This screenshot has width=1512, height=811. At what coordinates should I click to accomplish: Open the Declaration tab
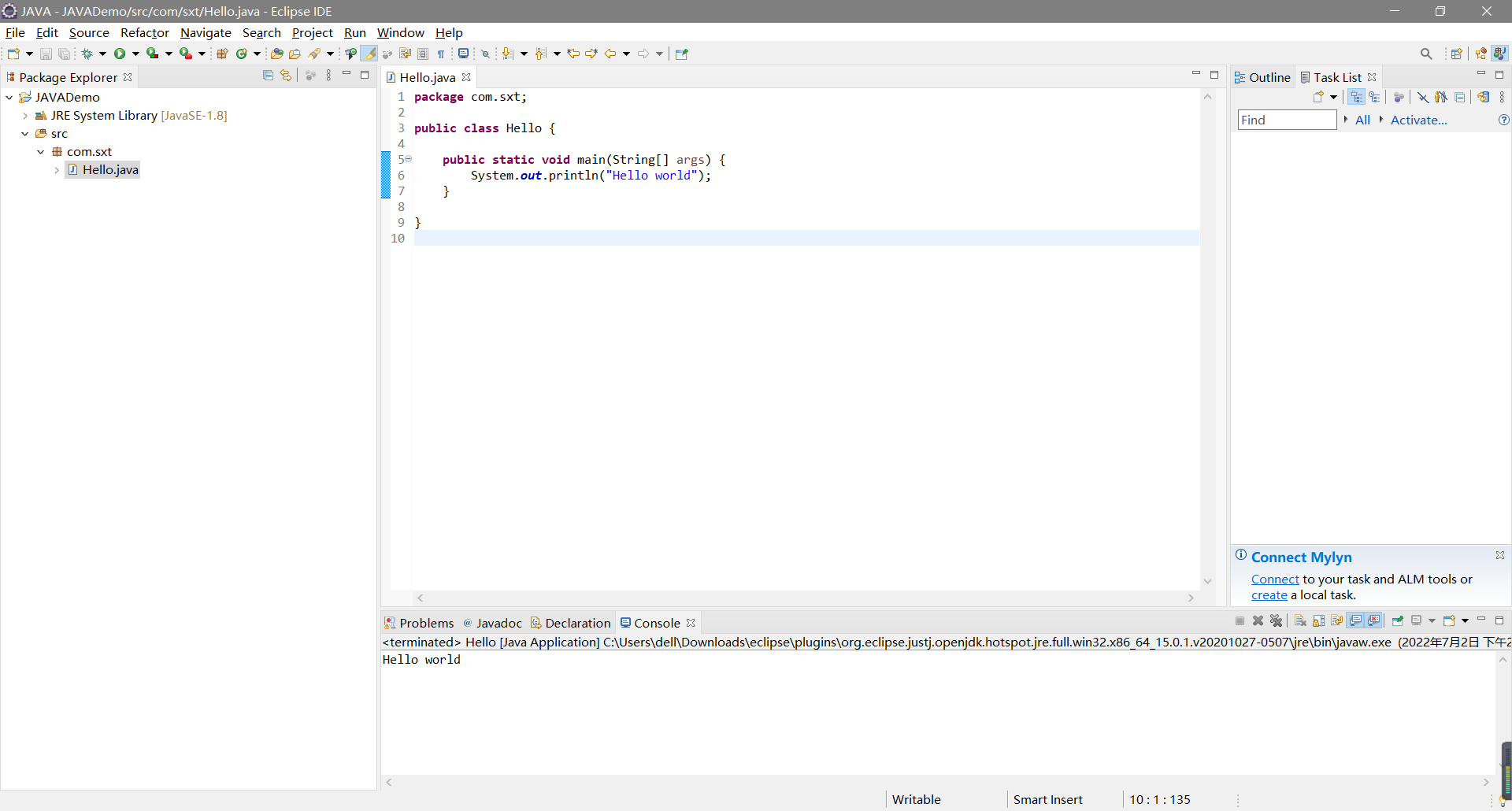(570, 623)
